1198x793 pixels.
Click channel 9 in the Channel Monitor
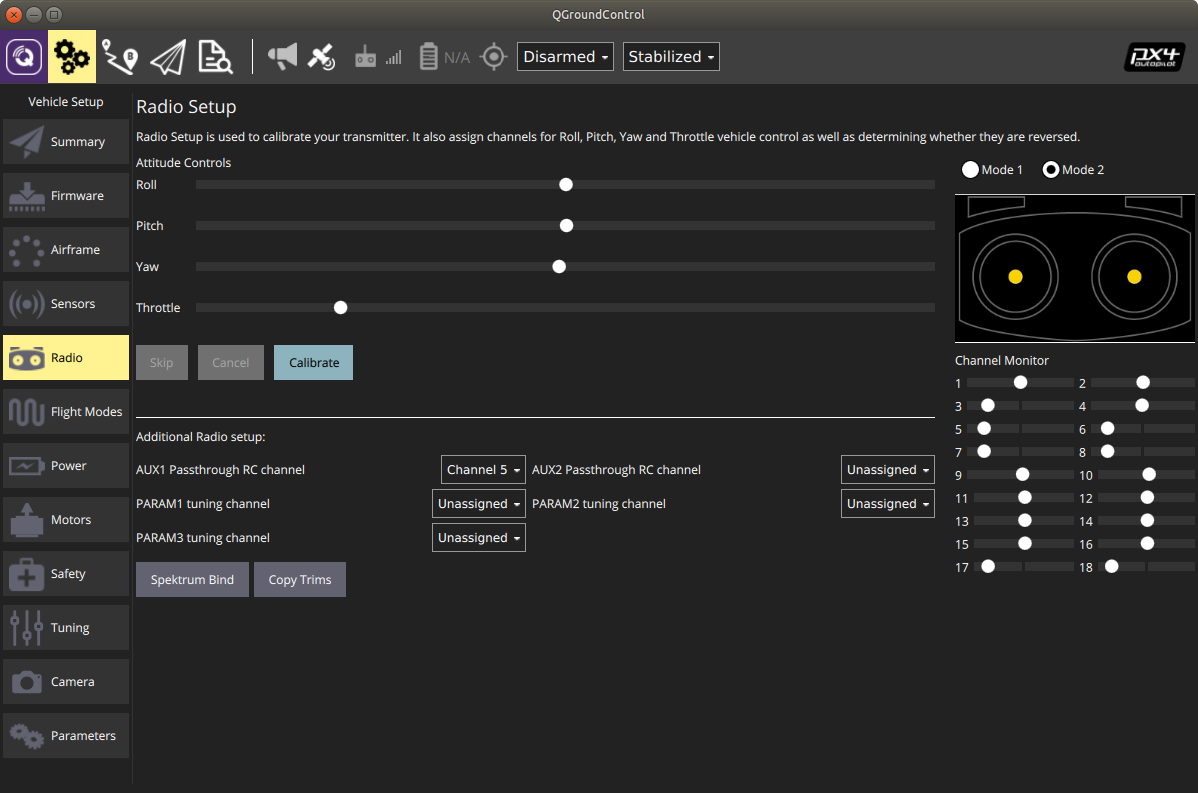click(1021, 474)
